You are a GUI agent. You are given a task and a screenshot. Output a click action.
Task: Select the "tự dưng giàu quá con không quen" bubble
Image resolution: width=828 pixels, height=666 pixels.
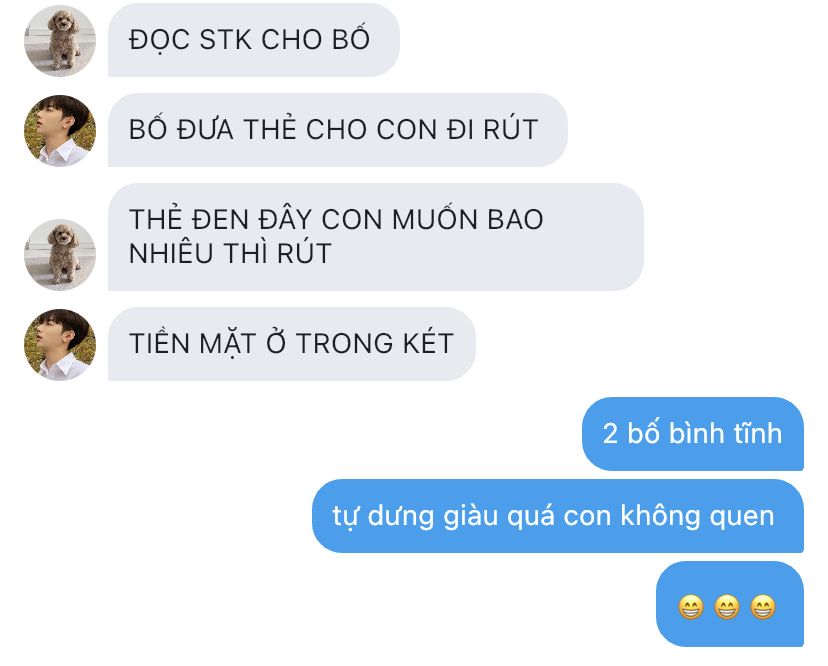point(558,516)
